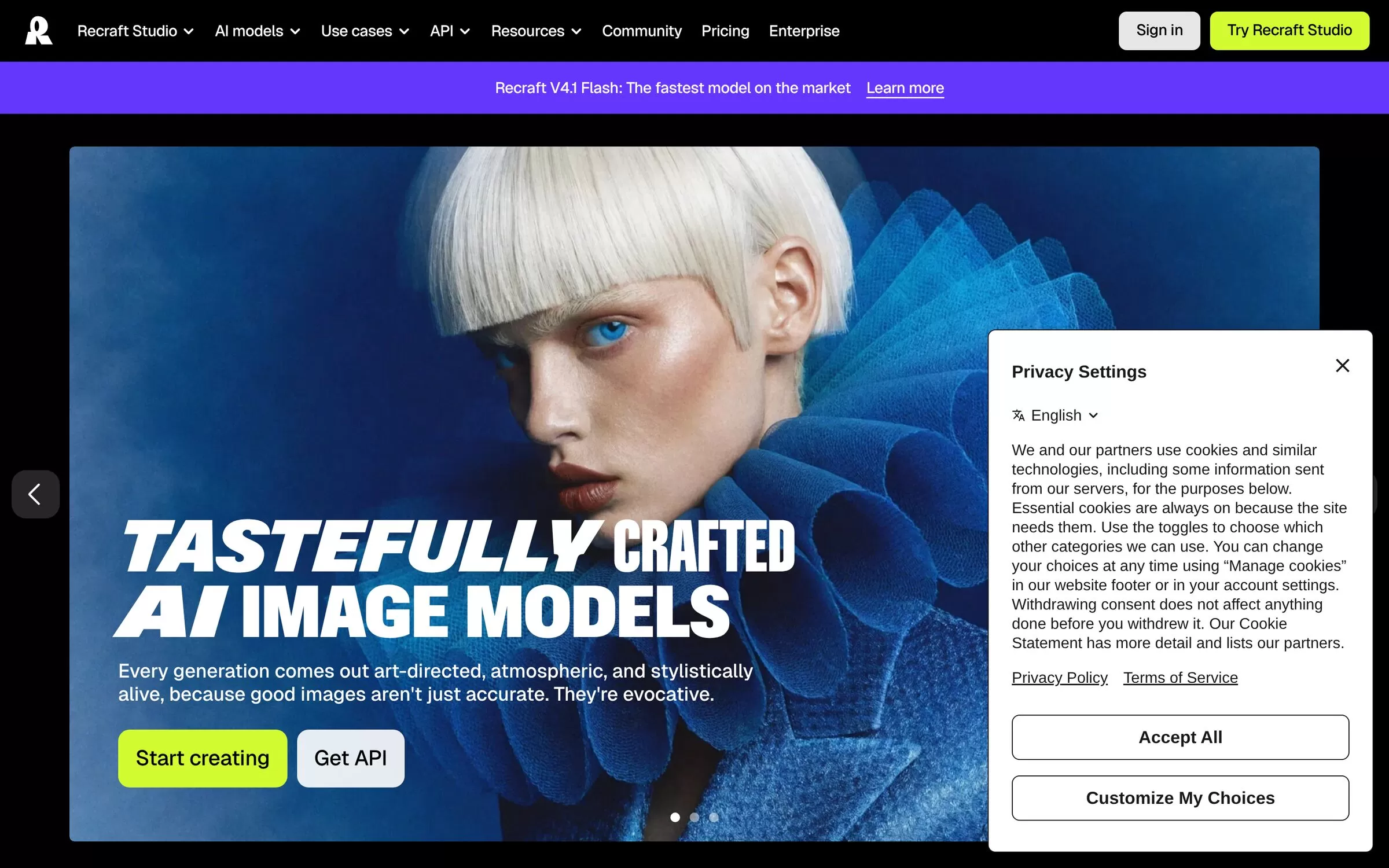The width and height of the screenshot is (1389, 868).
Task: Click the Recraft V4.1 Flash banner text
Action: pos(673,88)
